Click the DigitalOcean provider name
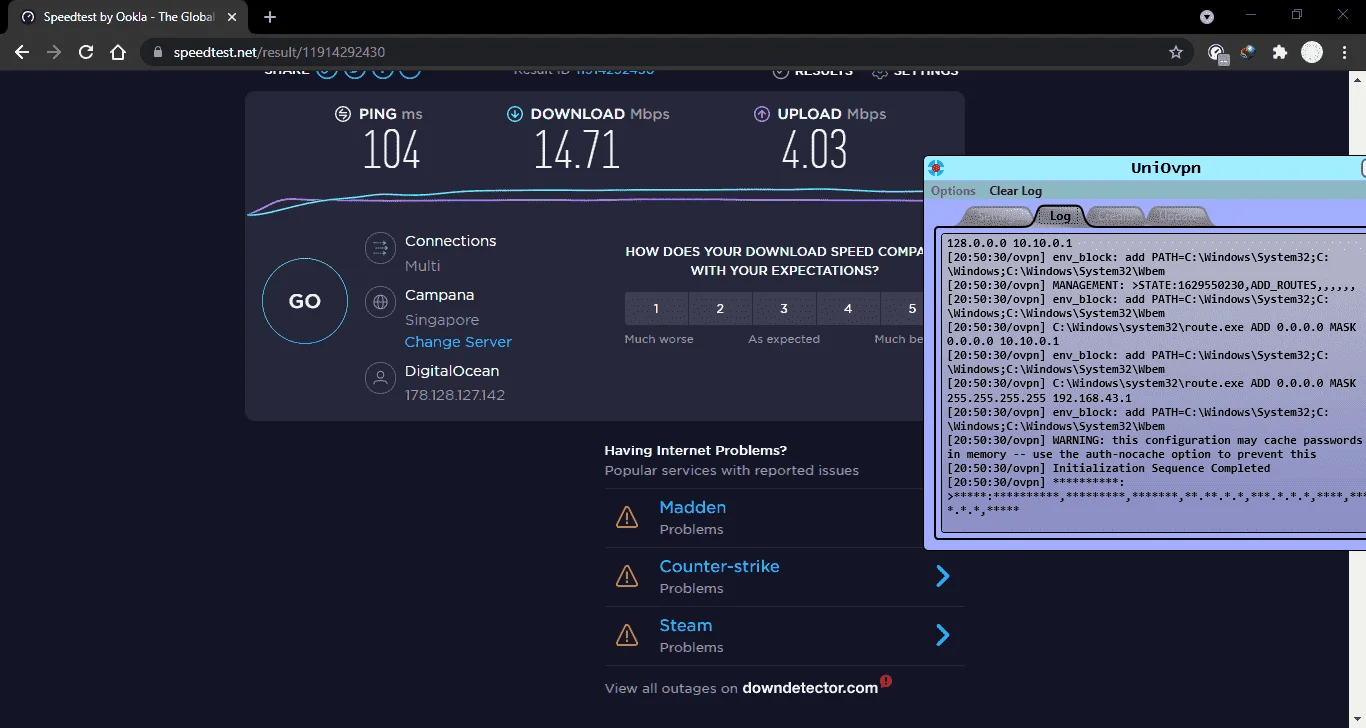 click(x=452, y=371)
